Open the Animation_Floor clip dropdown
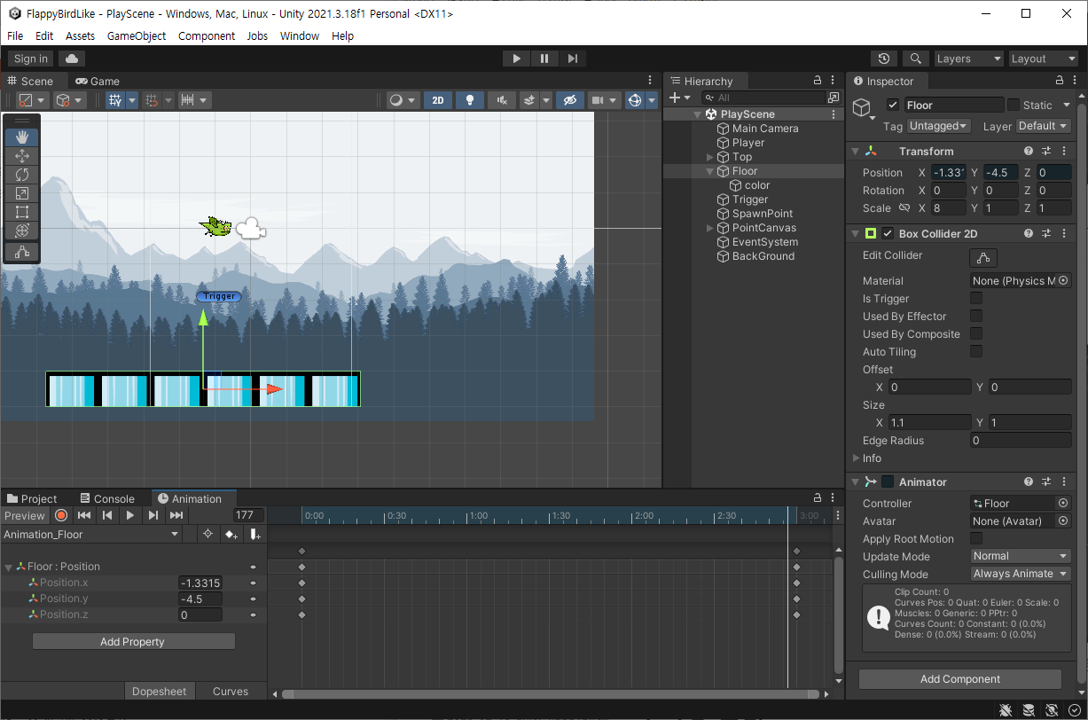 point(91,534)
